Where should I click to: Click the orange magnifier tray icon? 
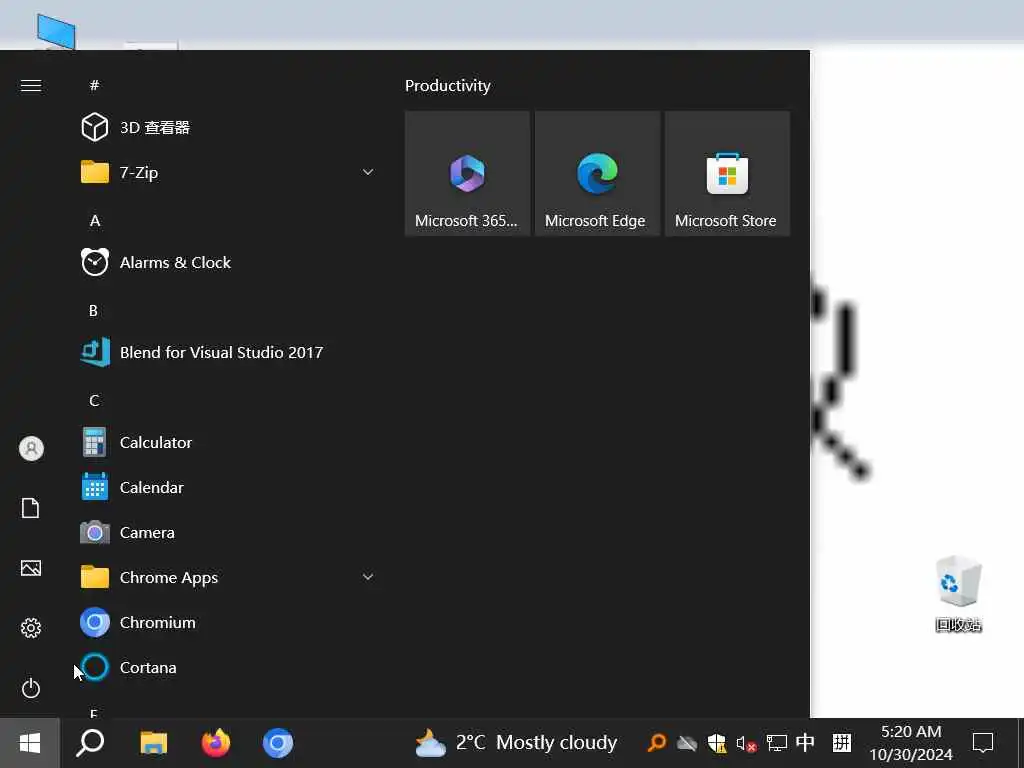click(656, 743)
